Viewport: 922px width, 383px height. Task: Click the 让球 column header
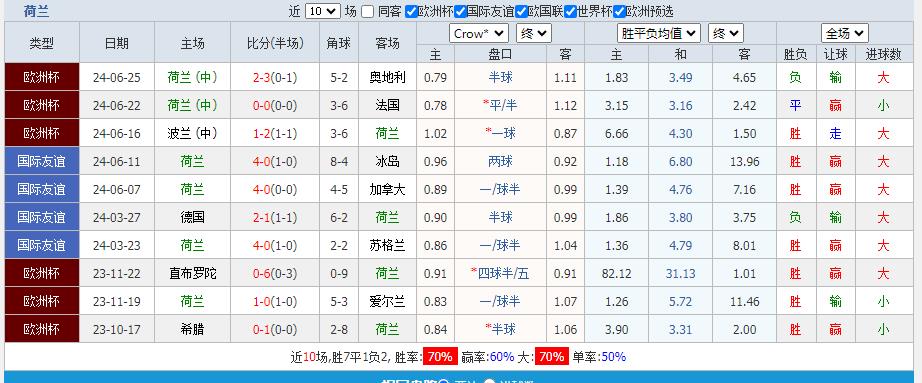point(836,55)
